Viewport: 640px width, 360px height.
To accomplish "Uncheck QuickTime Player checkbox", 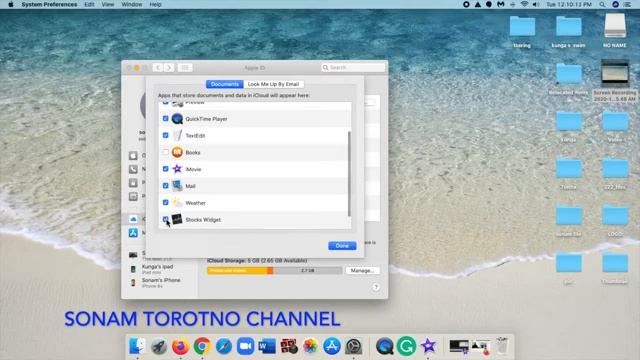I will pos(165,118).
